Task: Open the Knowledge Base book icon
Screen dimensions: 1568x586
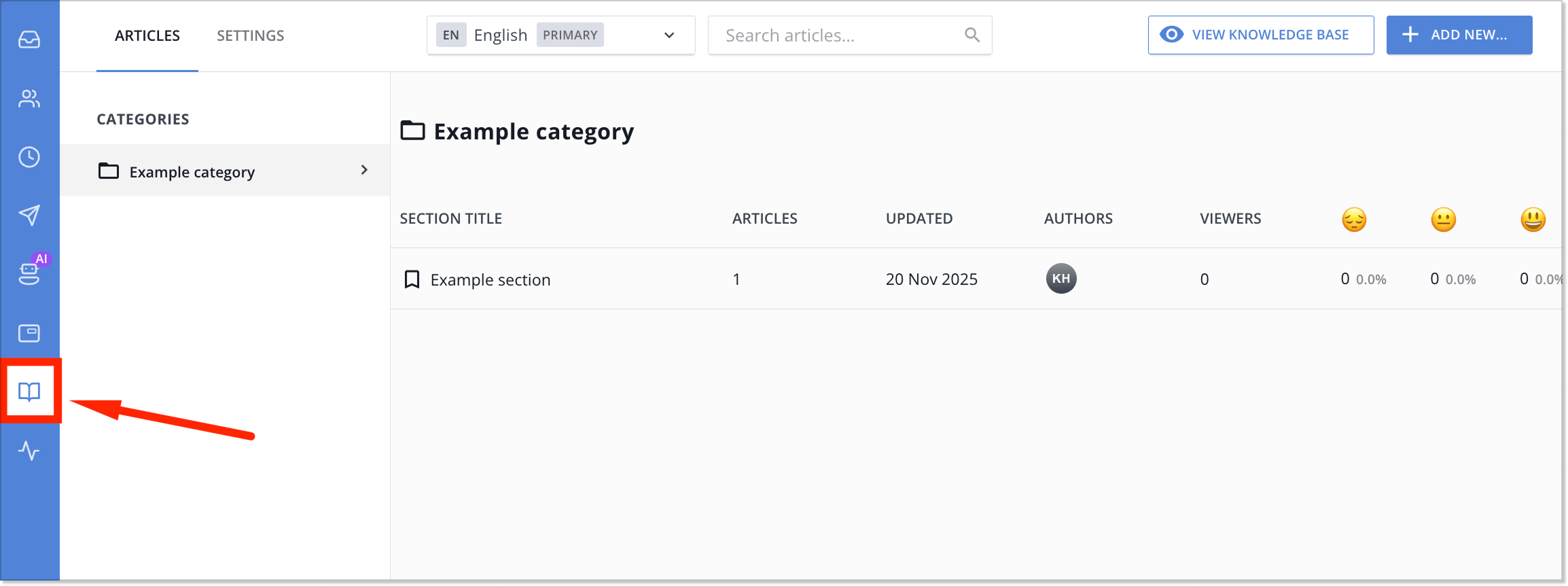Action: [30, 392]
